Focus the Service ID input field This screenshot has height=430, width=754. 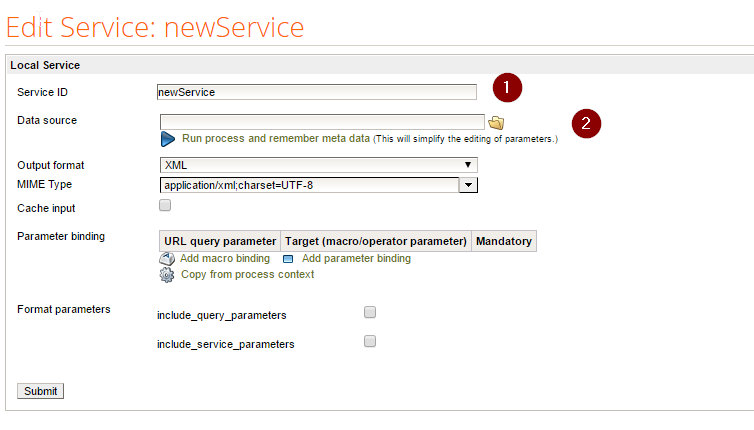point(317,92)
